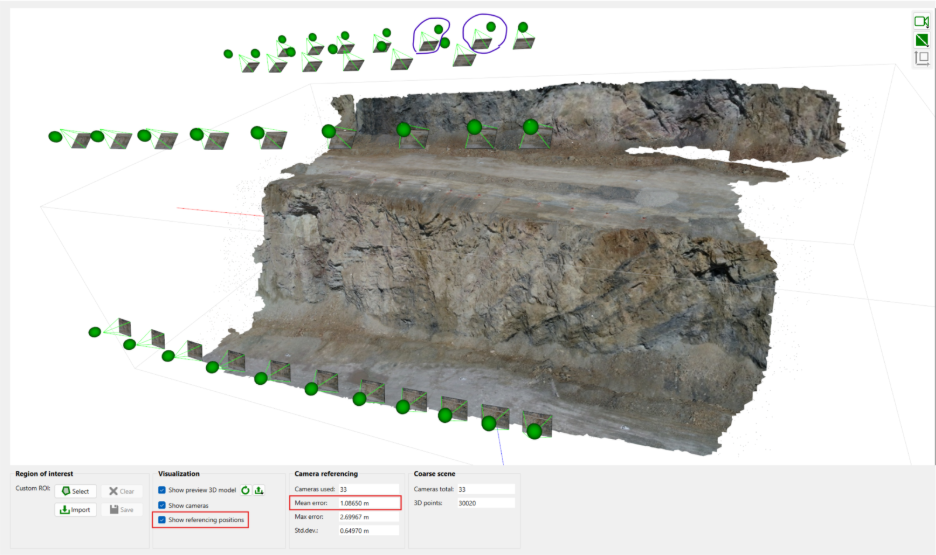Click the Mean error value field
Screen dimensions: 936x555
[367, 503]
